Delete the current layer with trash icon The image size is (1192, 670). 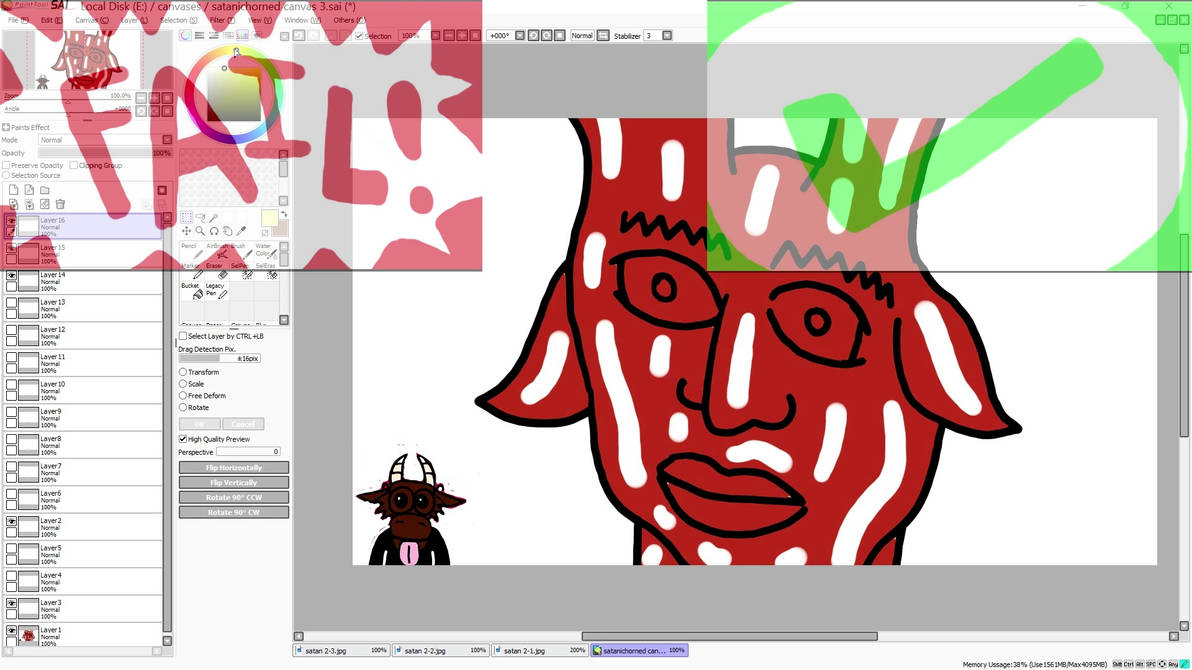(60, 205)
